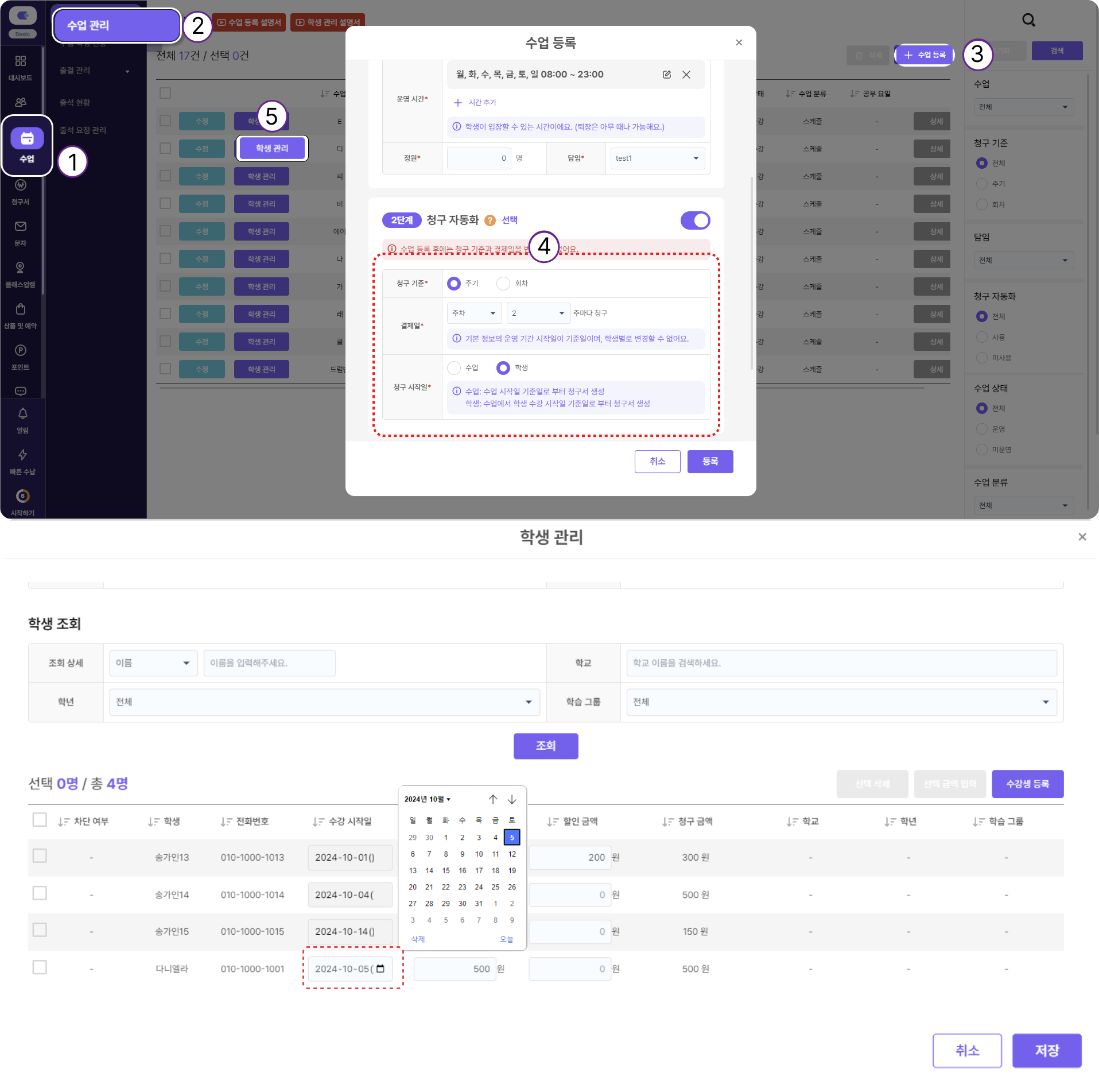Open the 대시보드 sidebar icon

pyautogui.click(x=21, y=67)
